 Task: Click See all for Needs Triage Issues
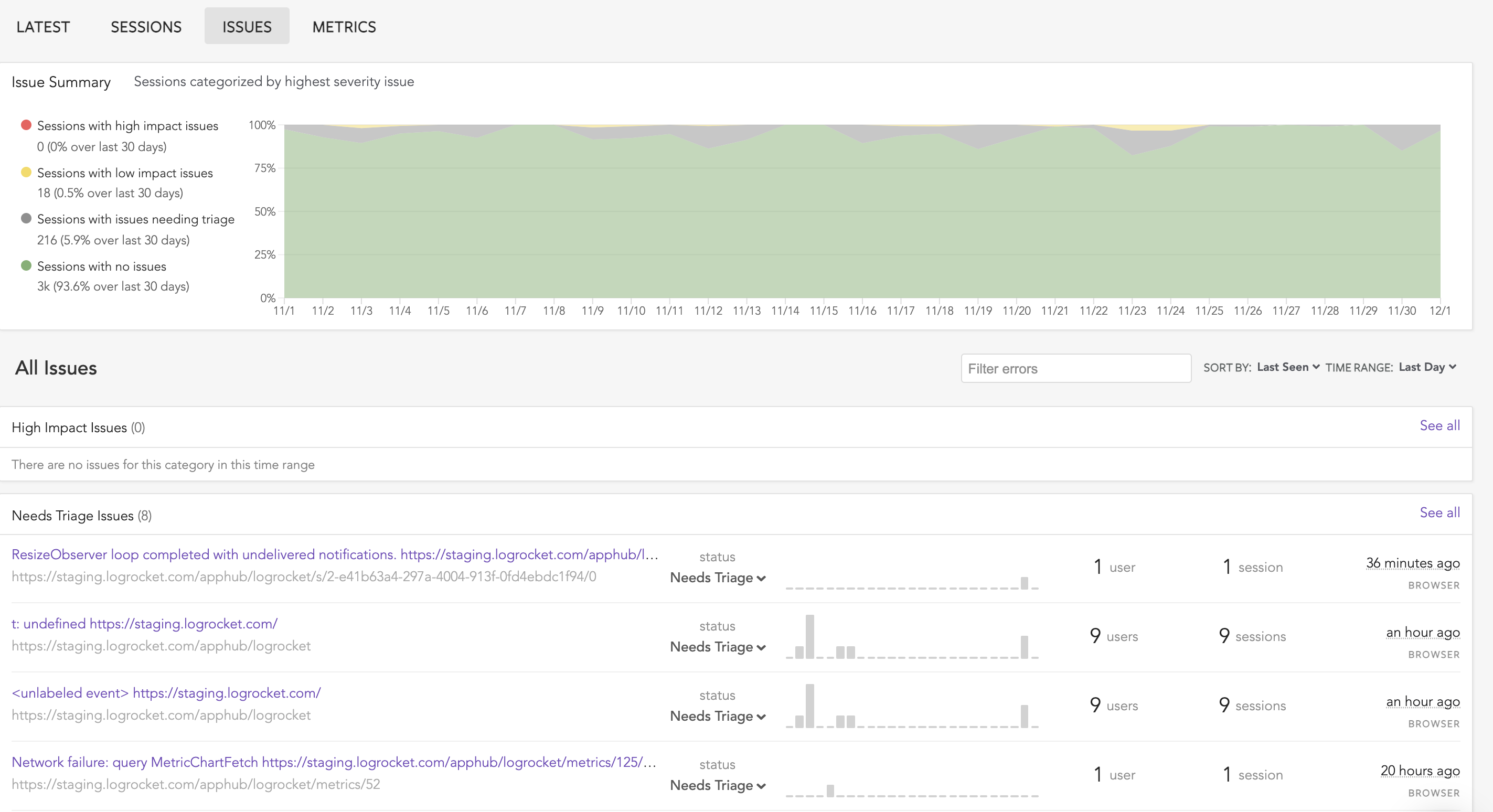(1439, 512)
